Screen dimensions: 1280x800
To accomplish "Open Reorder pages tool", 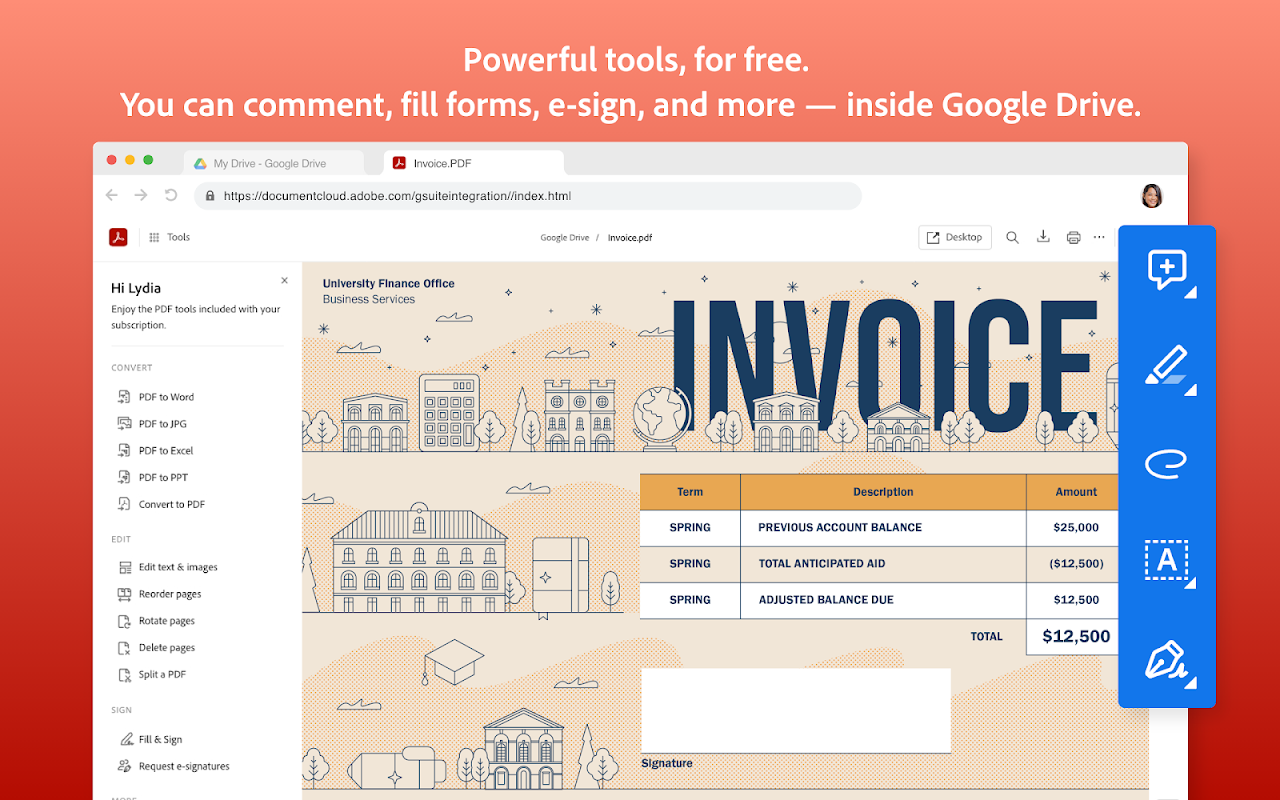I will coord(159,594).
